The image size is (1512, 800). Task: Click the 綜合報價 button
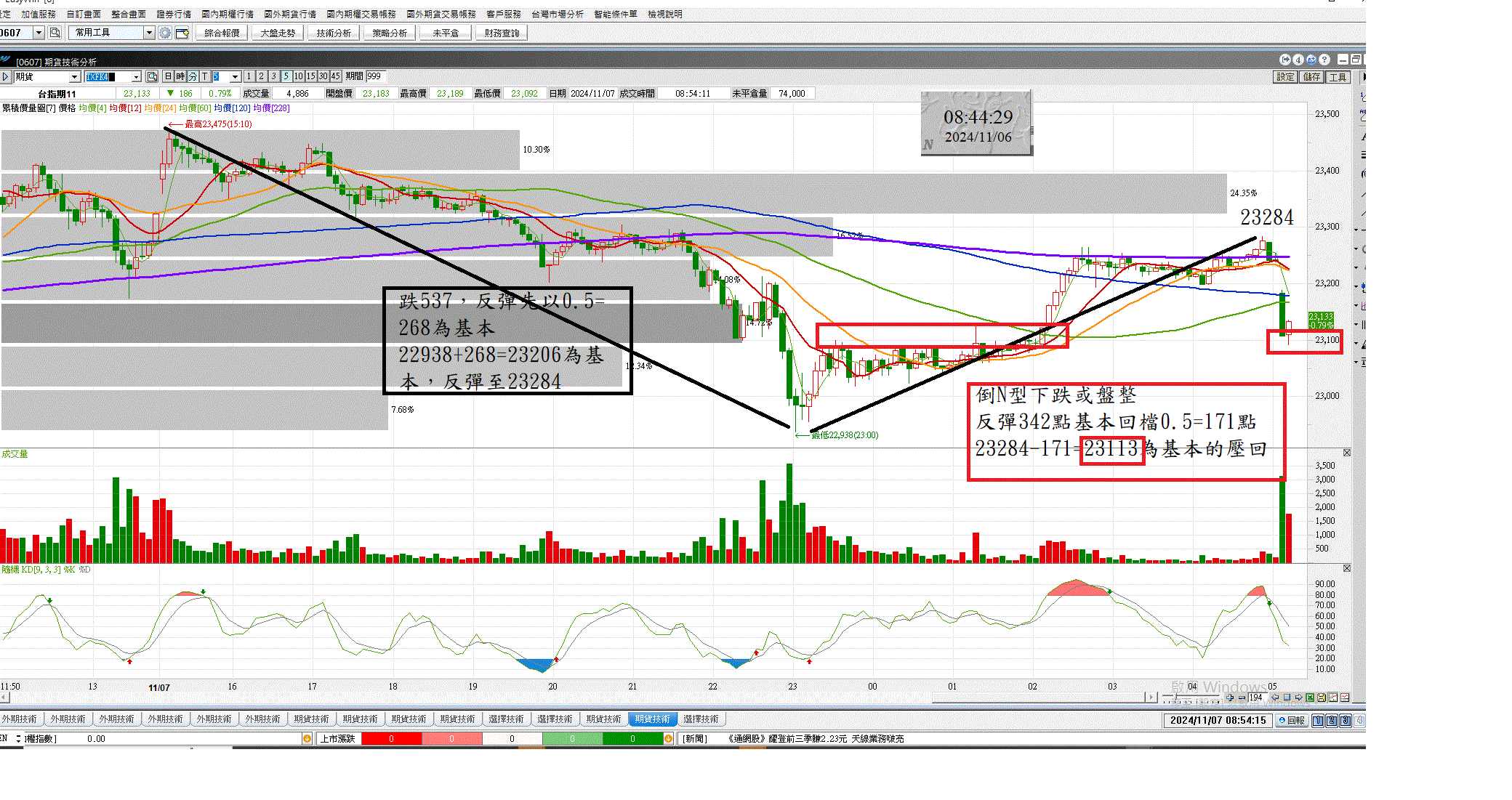click(222, 33)
